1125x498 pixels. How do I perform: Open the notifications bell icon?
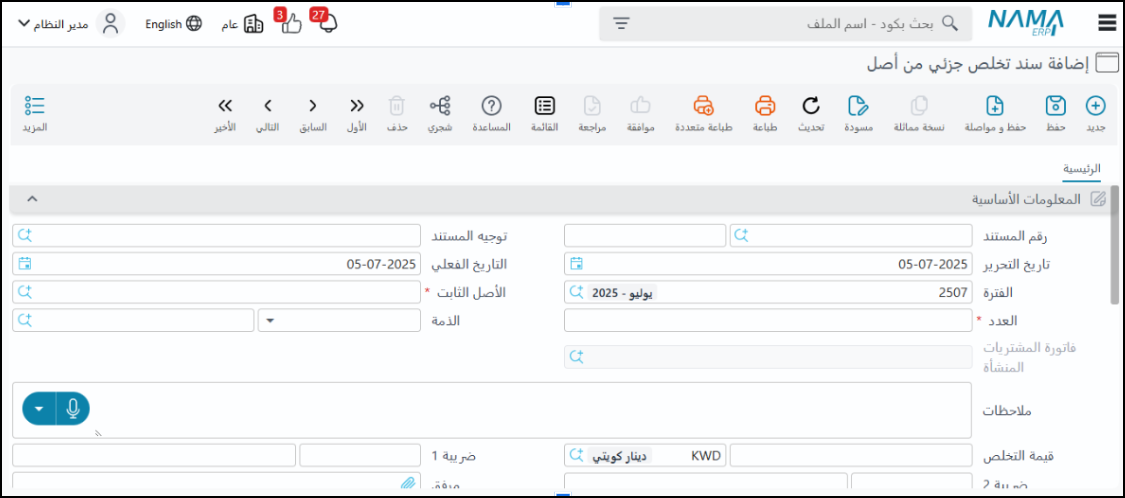[325, 24]
